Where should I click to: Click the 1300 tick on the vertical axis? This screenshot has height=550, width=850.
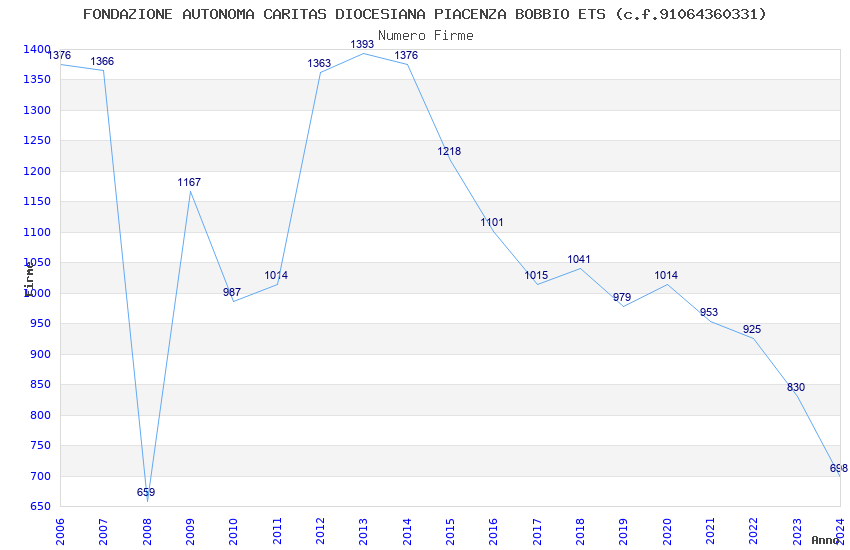37,110
